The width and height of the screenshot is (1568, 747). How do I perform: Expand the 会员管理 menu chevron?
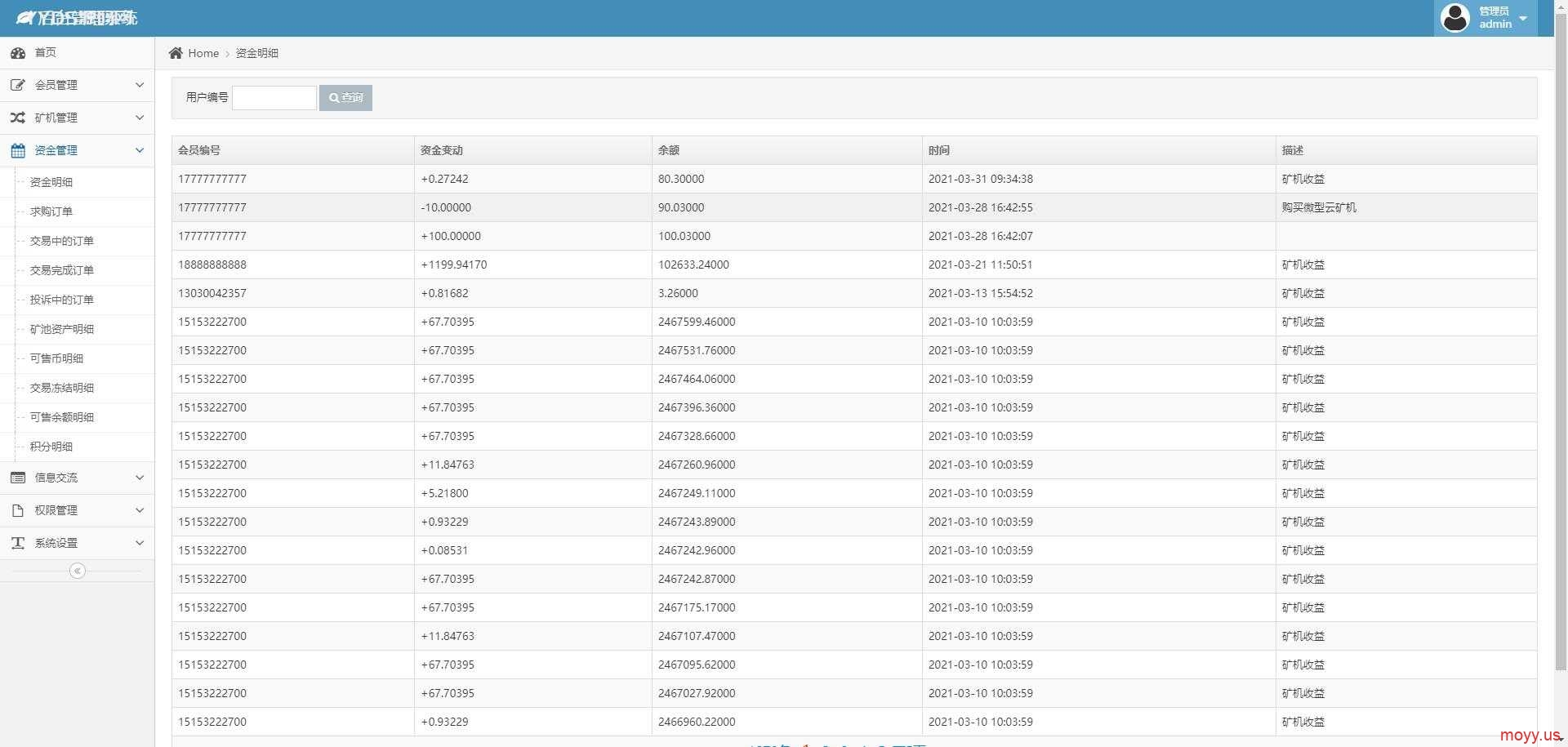(140, 85)
